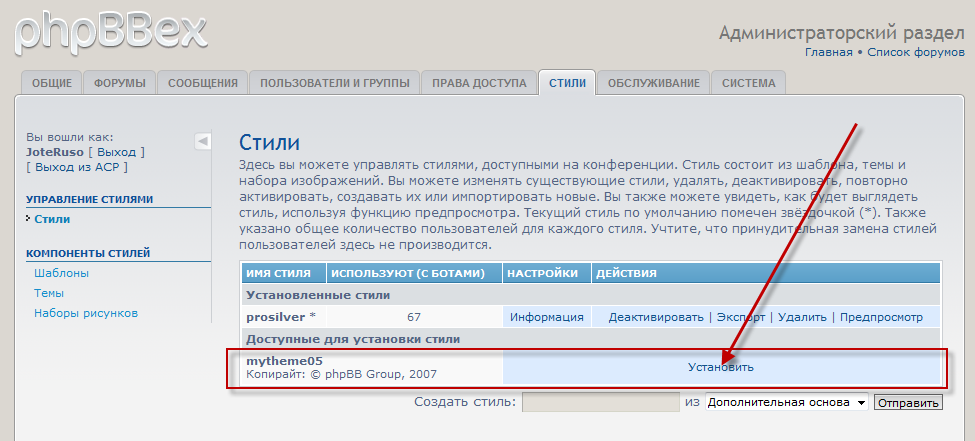Open the ОБЩИЕ tab
Viewport: 975px width, 441px height.
50,83
